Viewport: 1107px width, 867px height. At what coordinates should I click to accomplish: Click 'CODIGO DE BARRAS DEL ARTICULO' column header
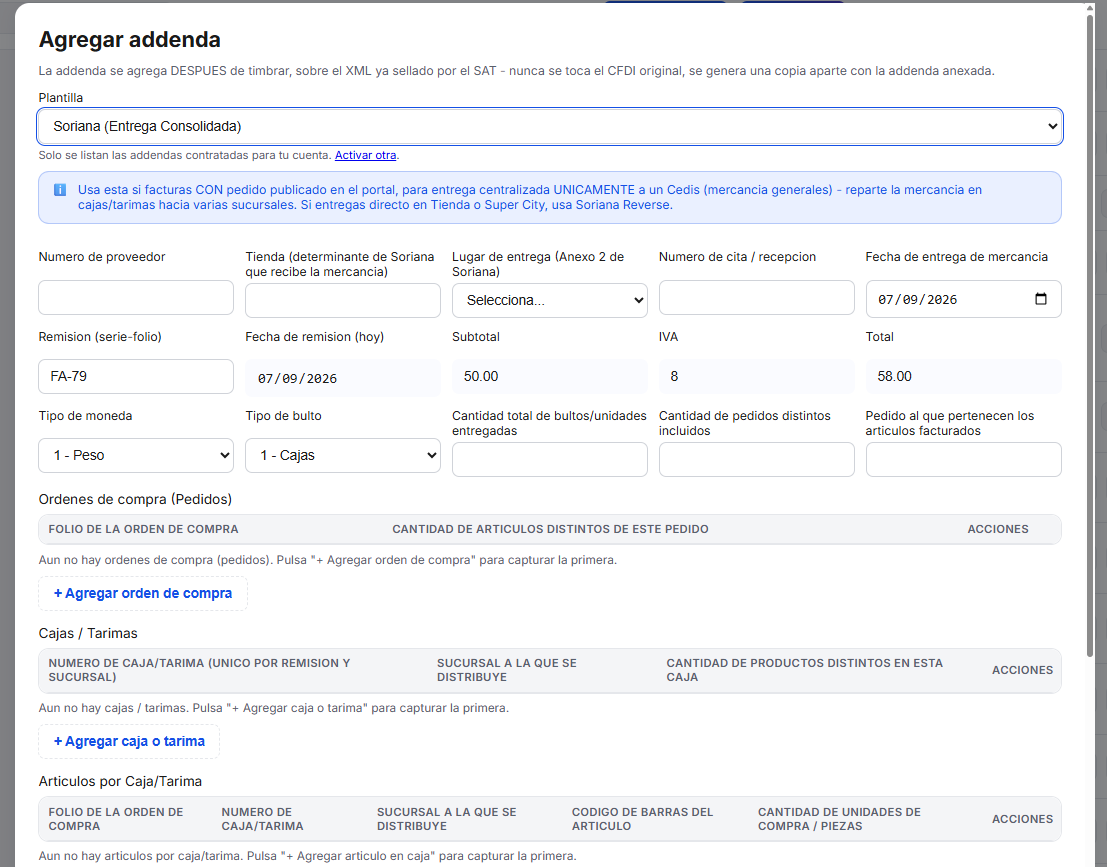(642, 819)
